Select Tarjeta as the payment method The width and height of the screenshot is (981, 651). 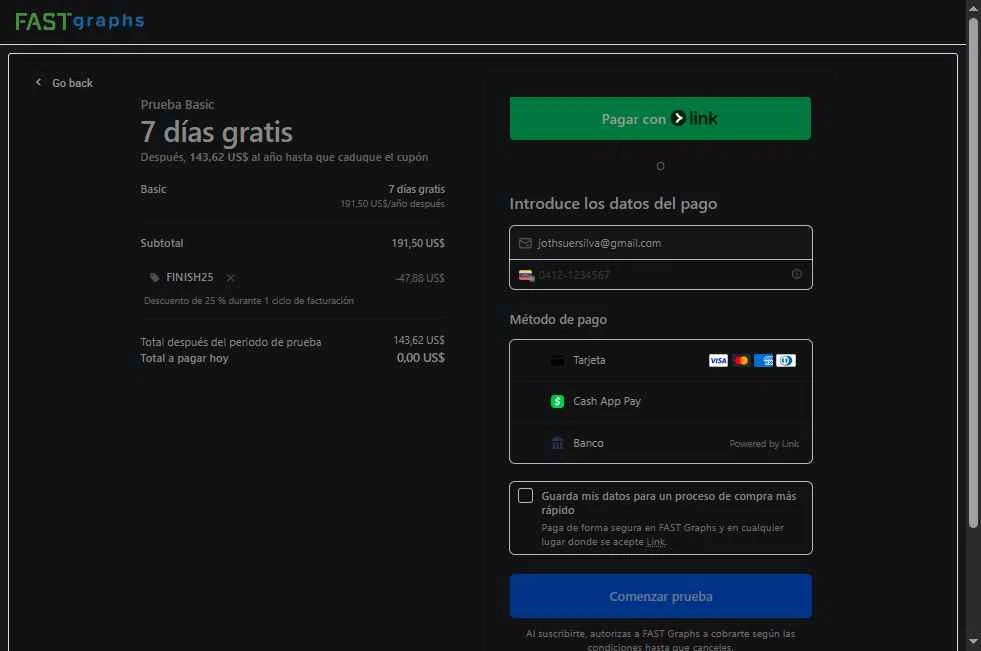pos(661,360)
